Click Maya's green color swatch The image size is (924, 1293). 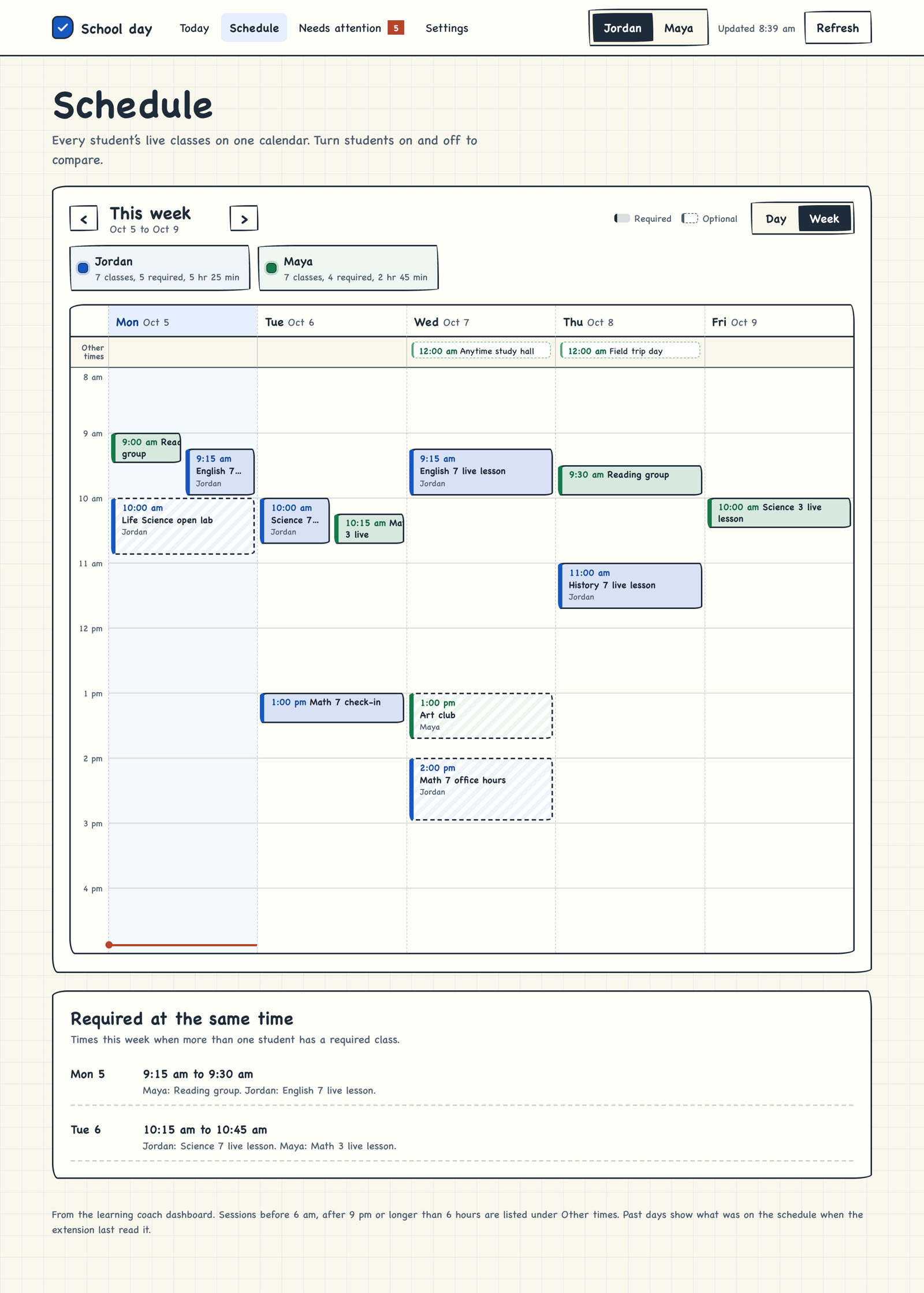pyautogui.click(x=271, y=268)
